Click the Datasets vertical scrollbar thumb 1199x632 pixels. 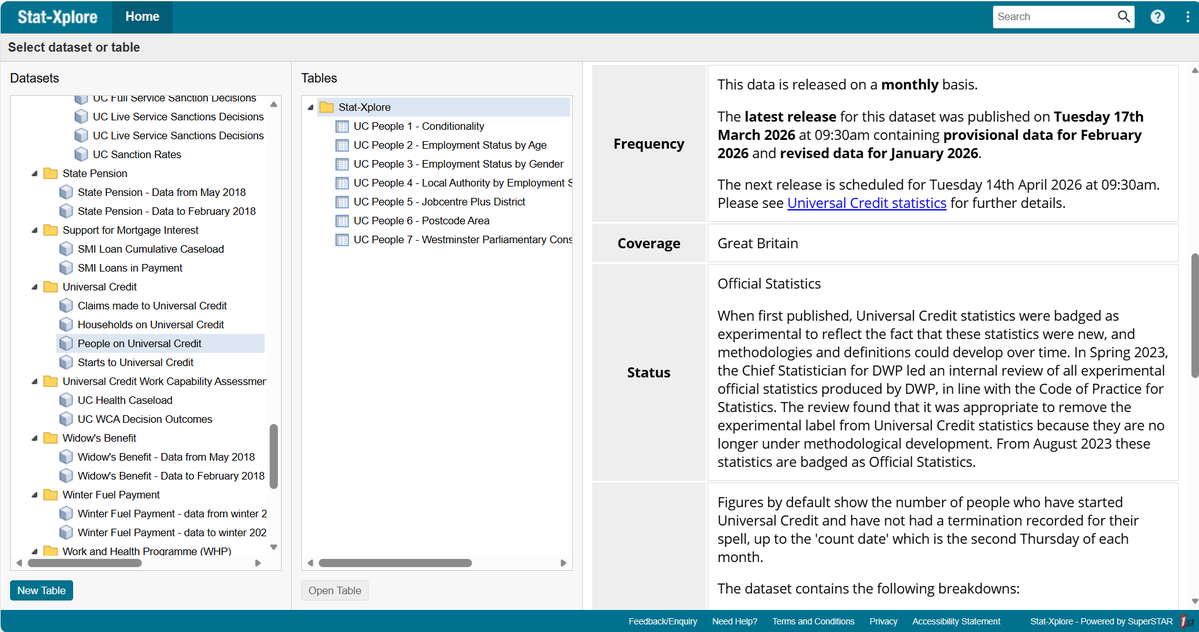274,456
